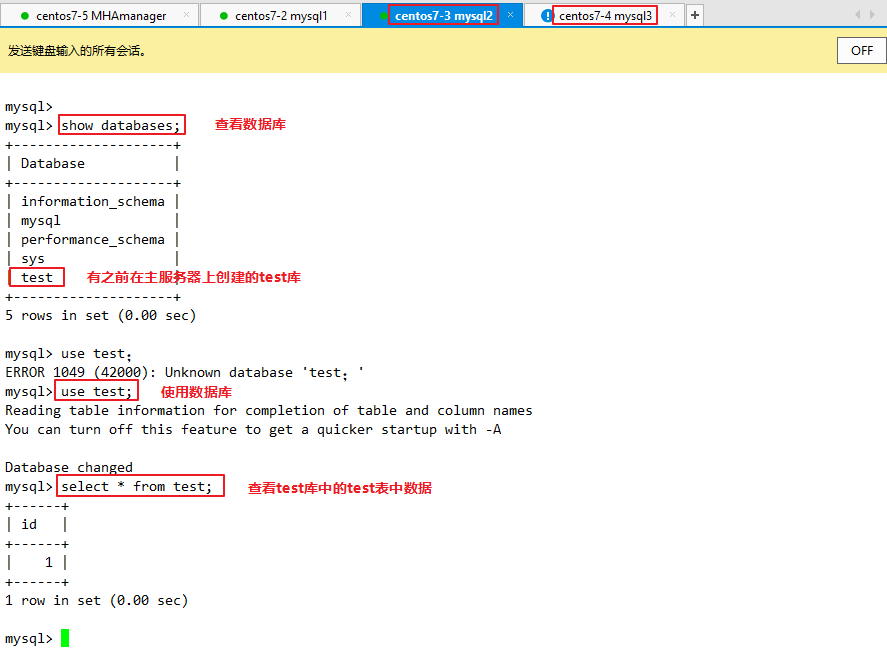Click the yellow banner message about sending keyboard input
This screenshot has height=661, width=887.
pyautogui.click(x=77, y=51)
